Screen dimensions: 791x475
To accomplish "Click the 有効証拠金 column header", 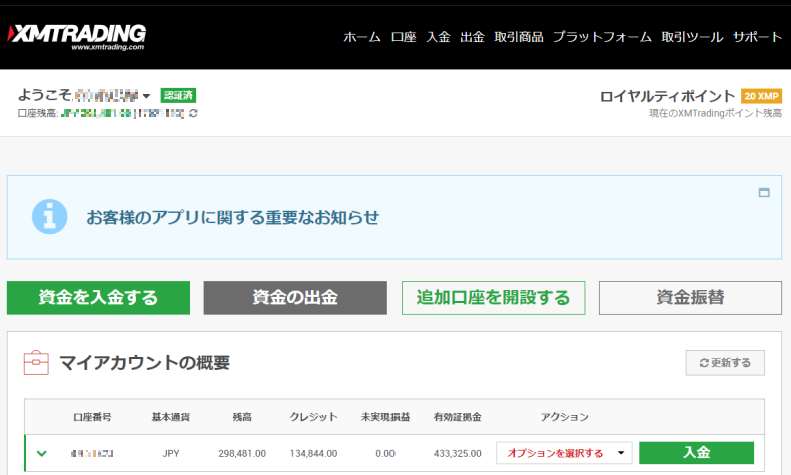I will coord(458,417).
